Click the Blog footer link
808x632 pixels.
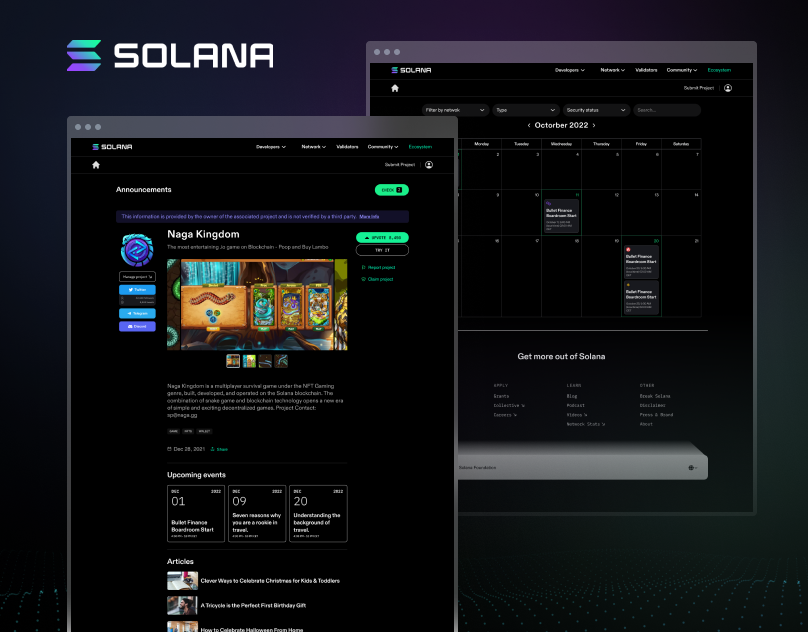(x=571, y=396)
